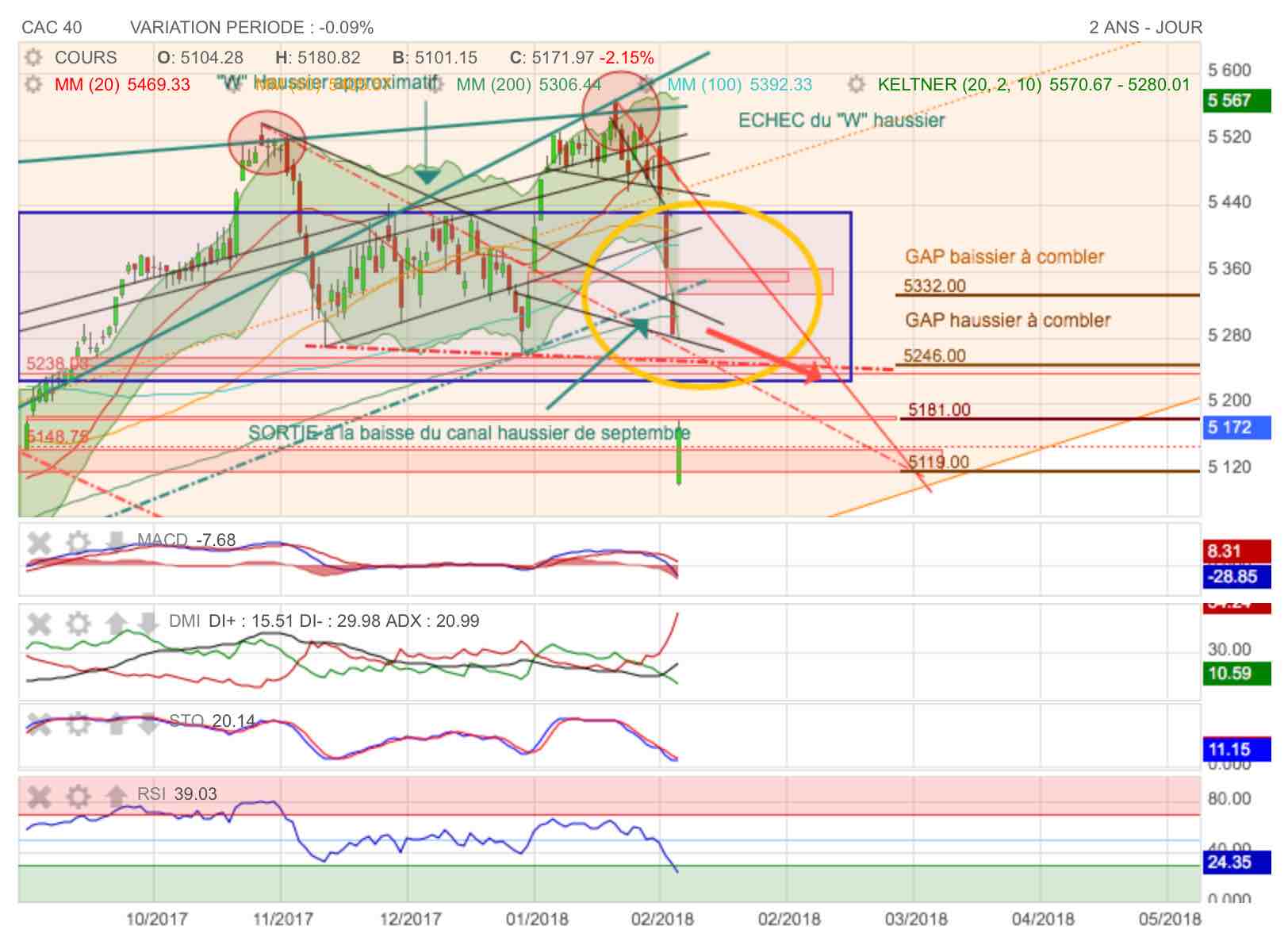
Task: Click the closing value C: 5171.97
Action: tap(552, 58)
